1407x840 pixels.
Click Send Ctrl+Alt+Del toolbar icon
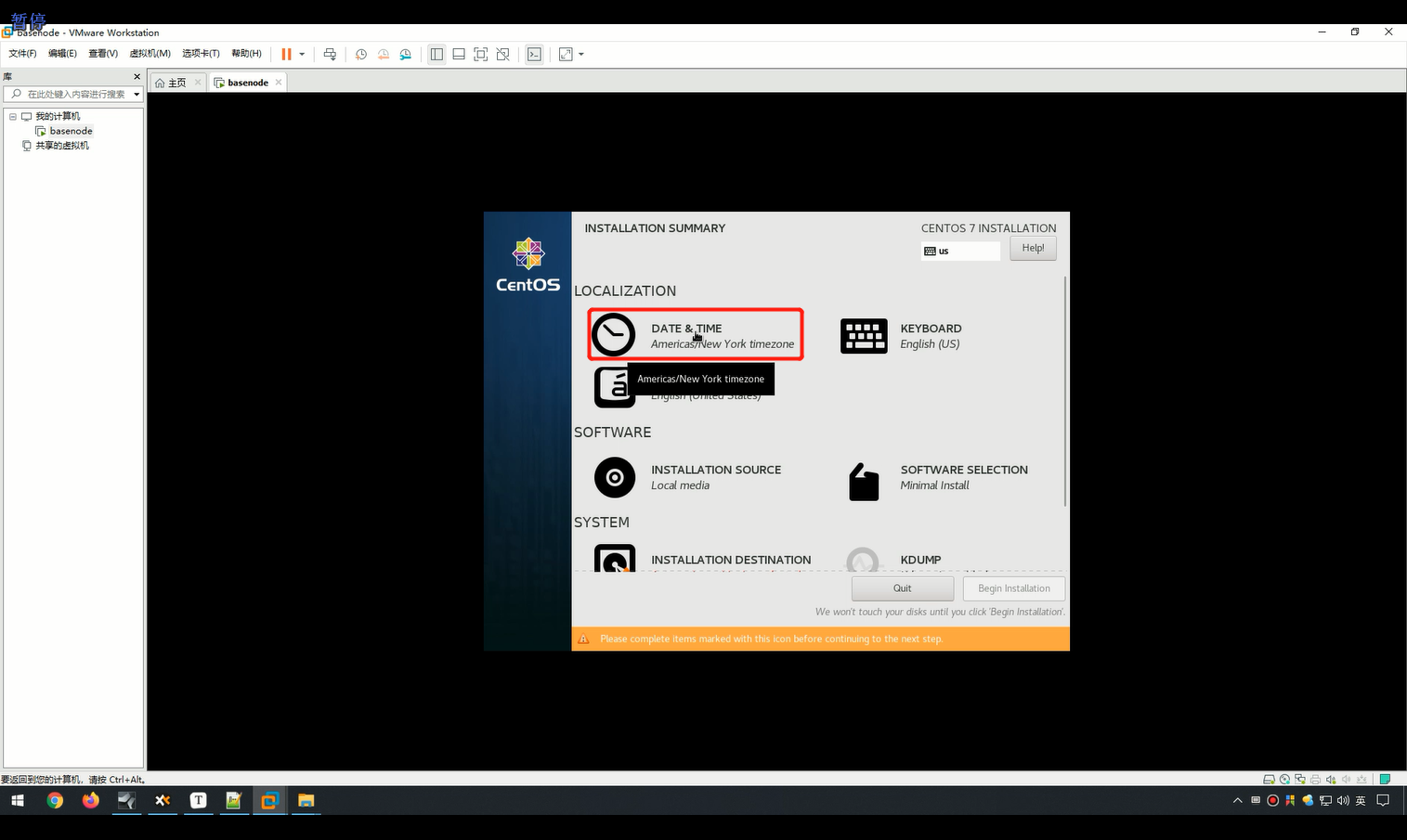[330, 55]
